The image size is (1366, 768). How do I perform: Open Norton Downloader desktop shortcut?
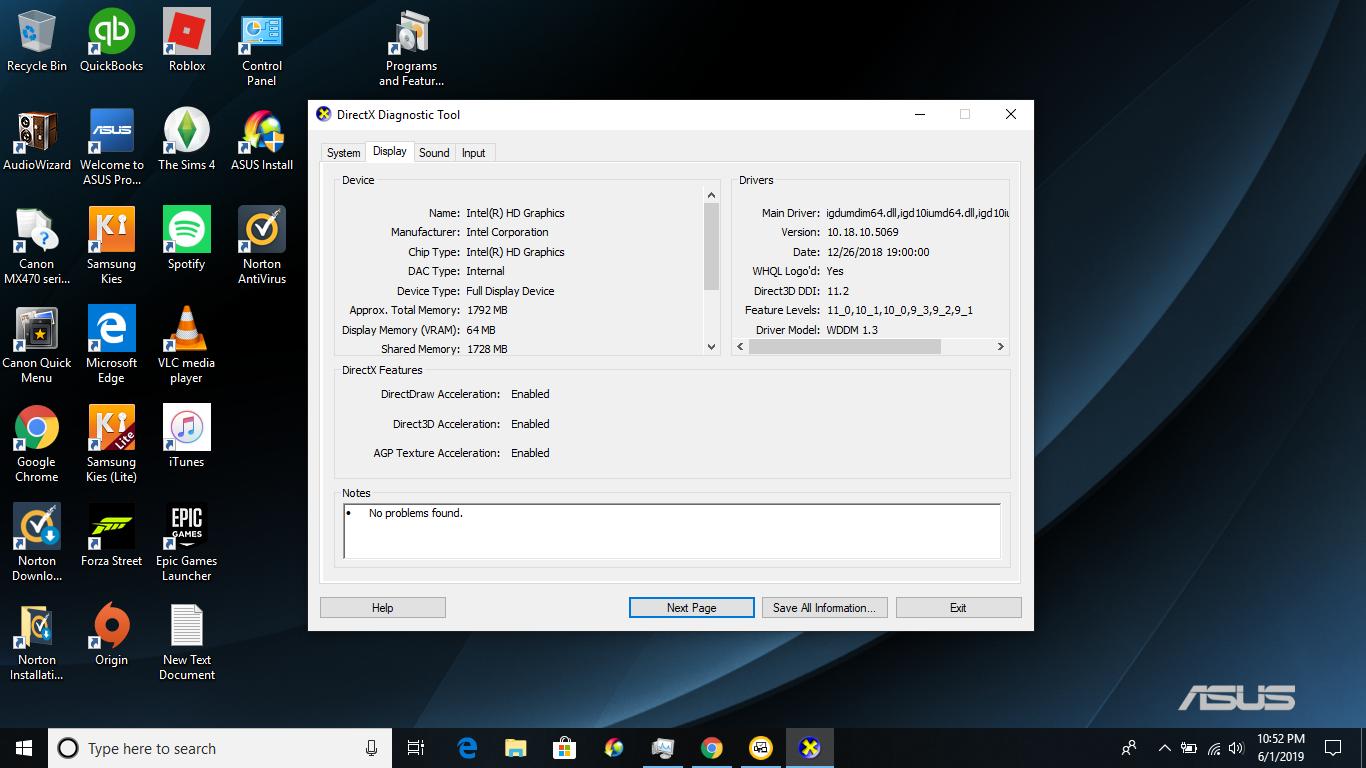[x=37, y=541]
